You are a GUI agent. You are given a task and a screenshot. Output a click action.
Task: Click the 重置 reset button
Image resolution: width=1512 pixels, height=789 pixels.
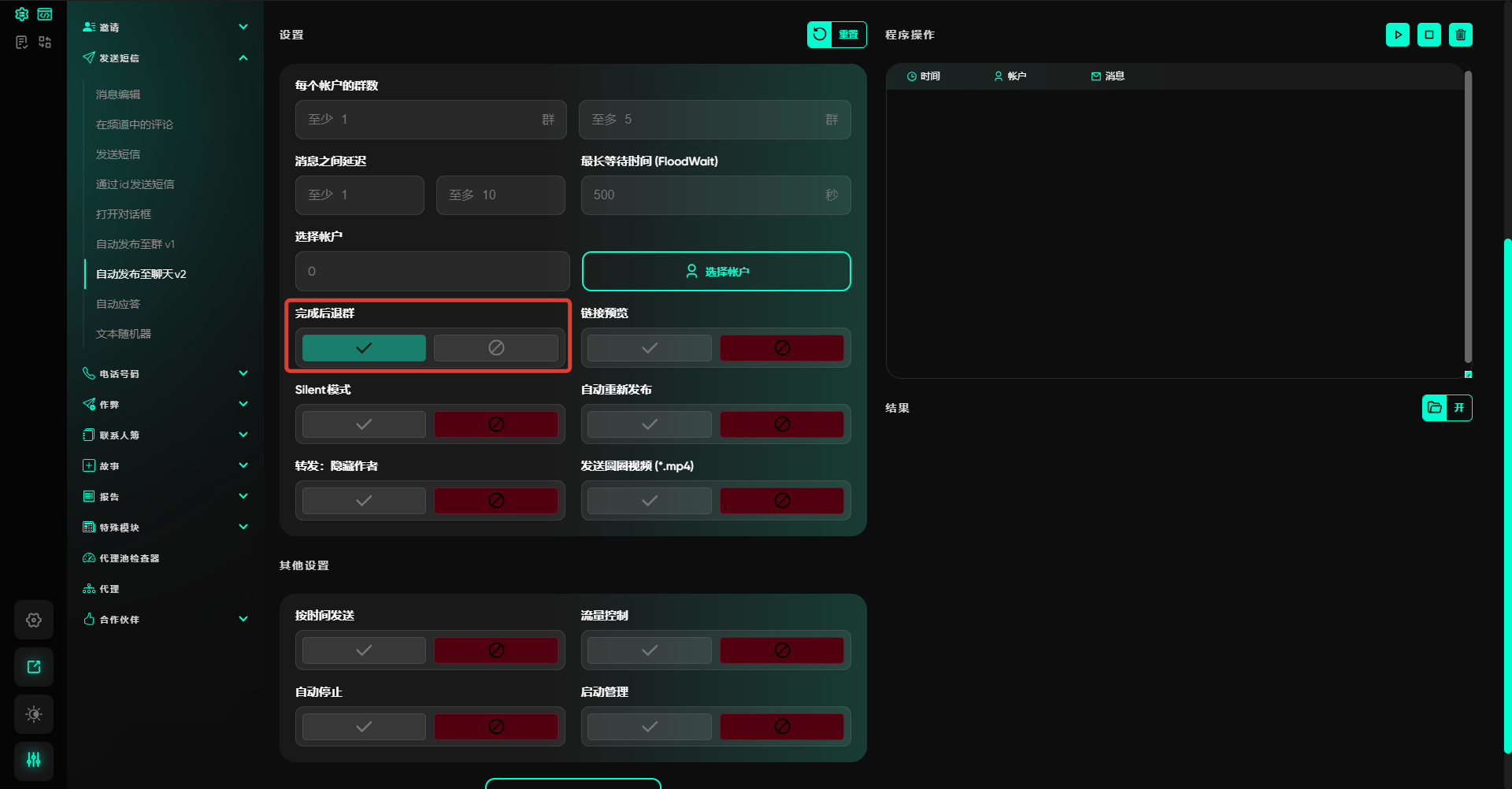click(x=836, y=35)
